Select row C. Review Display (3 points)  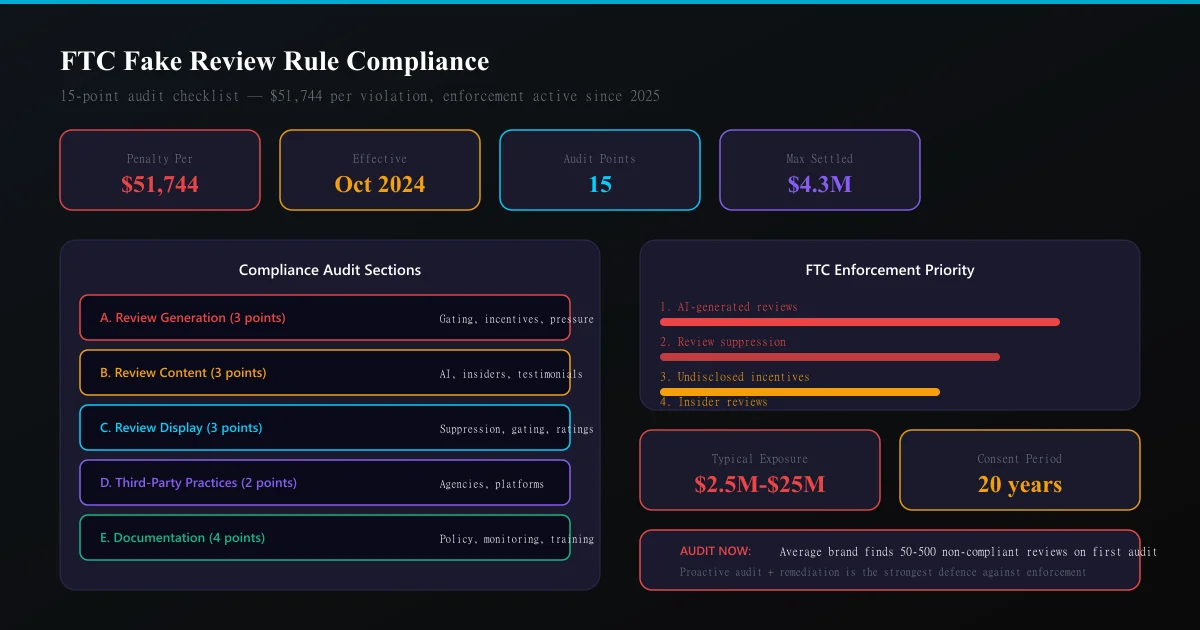point(325,428)
